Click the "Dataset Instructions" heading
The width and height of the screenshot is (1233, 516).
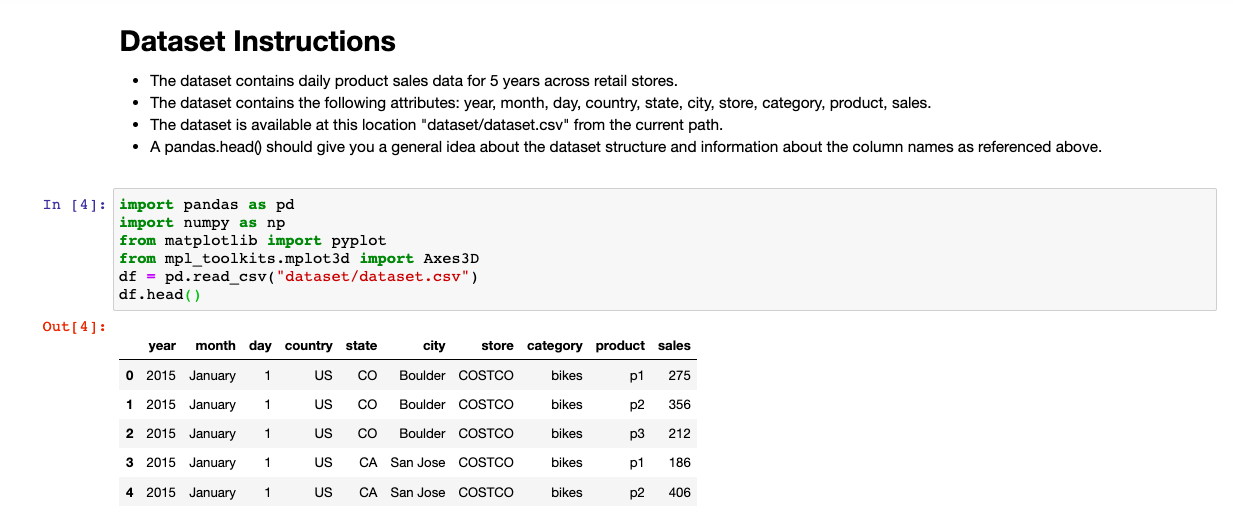(x=257, y=41)
